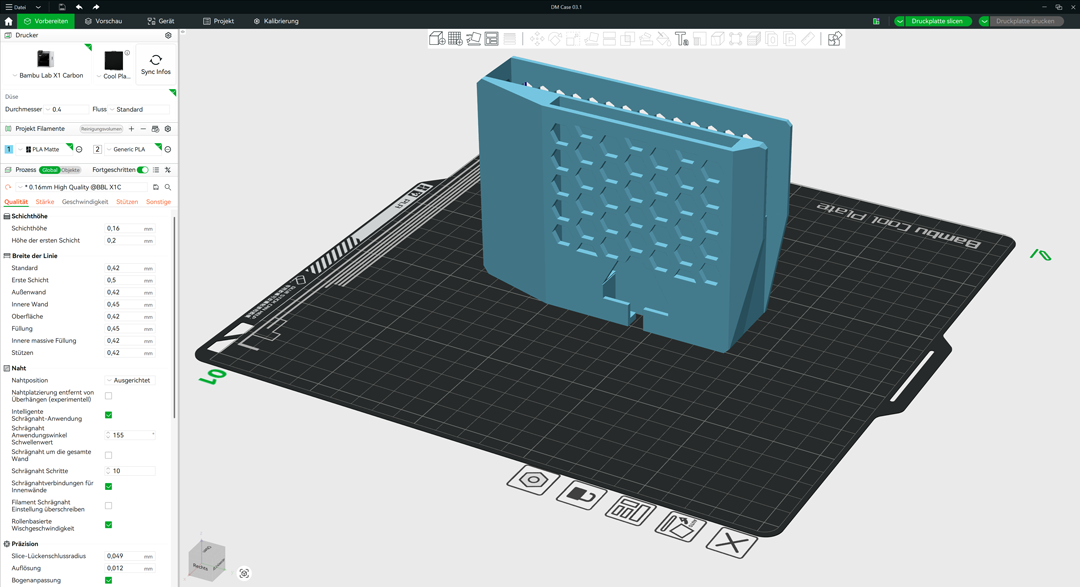Open the Nahtposition dropdown
This screenshot has height=587, width=1080.
[x=130, y=380]
